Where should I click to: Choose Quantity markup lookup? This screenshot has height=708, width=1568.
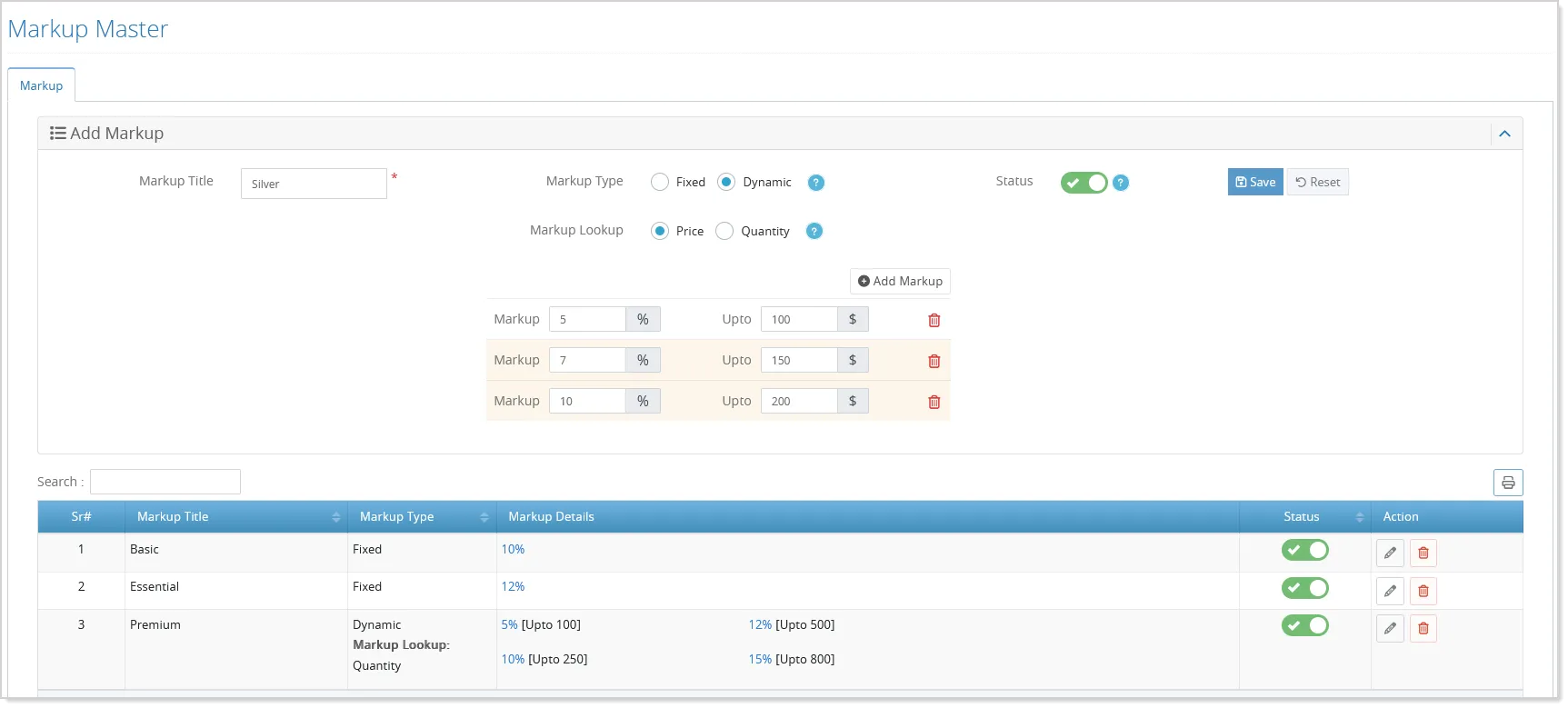click(x=724, y=231)
